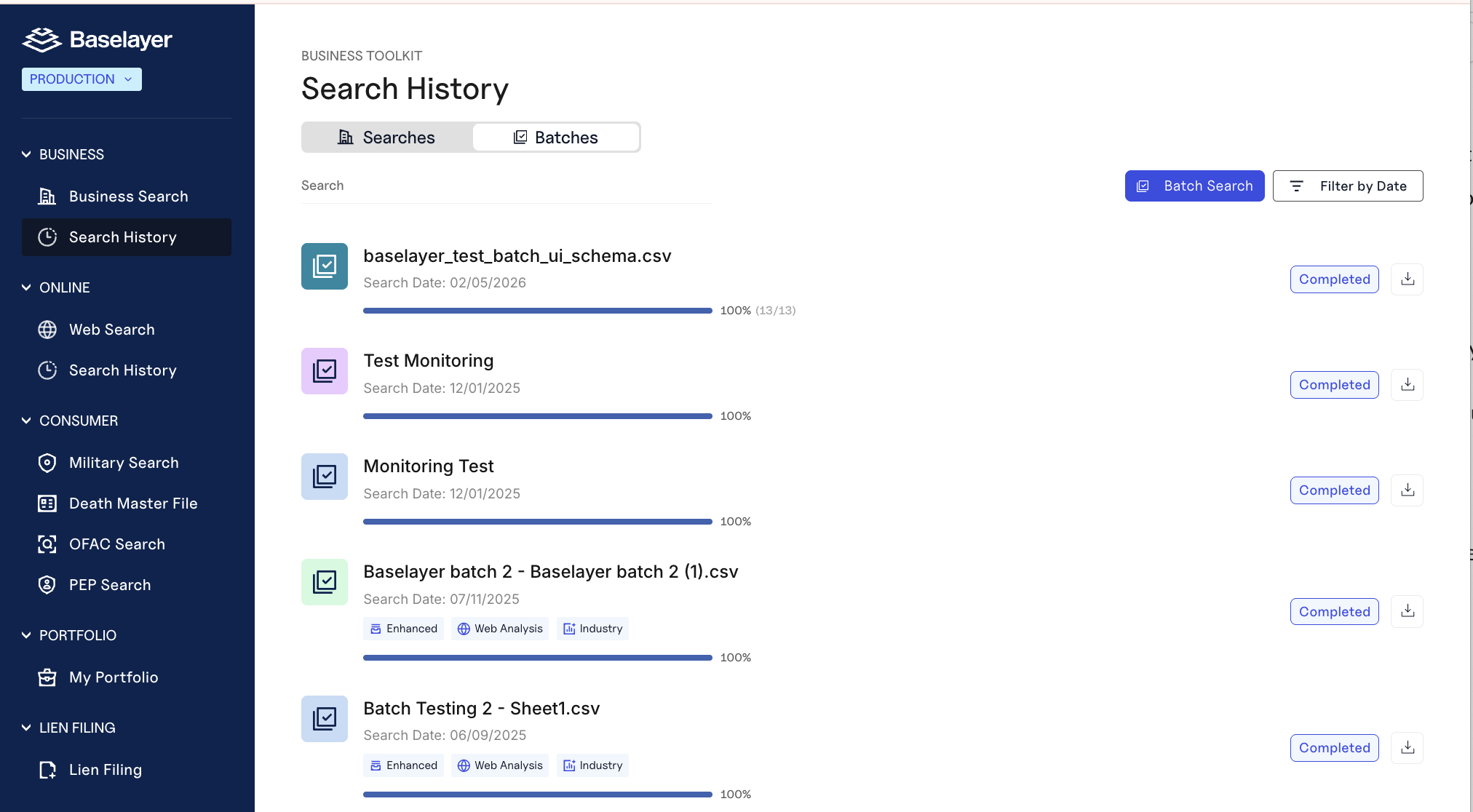Screen dimensions: 1473x812
Task: Open the teal batch icon for baselayer_test_batch_ui_schema.csv
Action: pos(325,266)
